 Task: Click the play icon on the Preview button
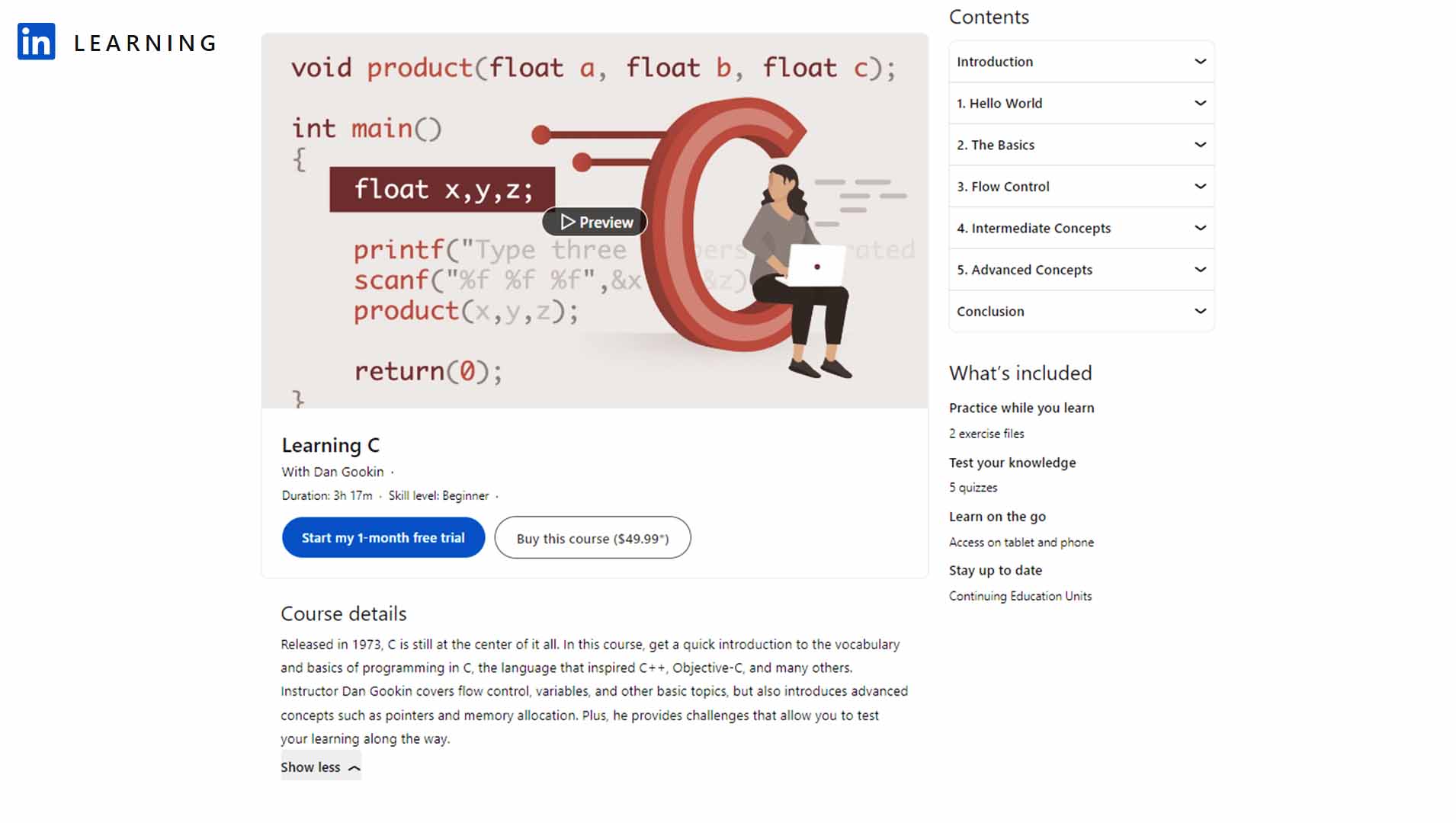(x=567, y=222)
